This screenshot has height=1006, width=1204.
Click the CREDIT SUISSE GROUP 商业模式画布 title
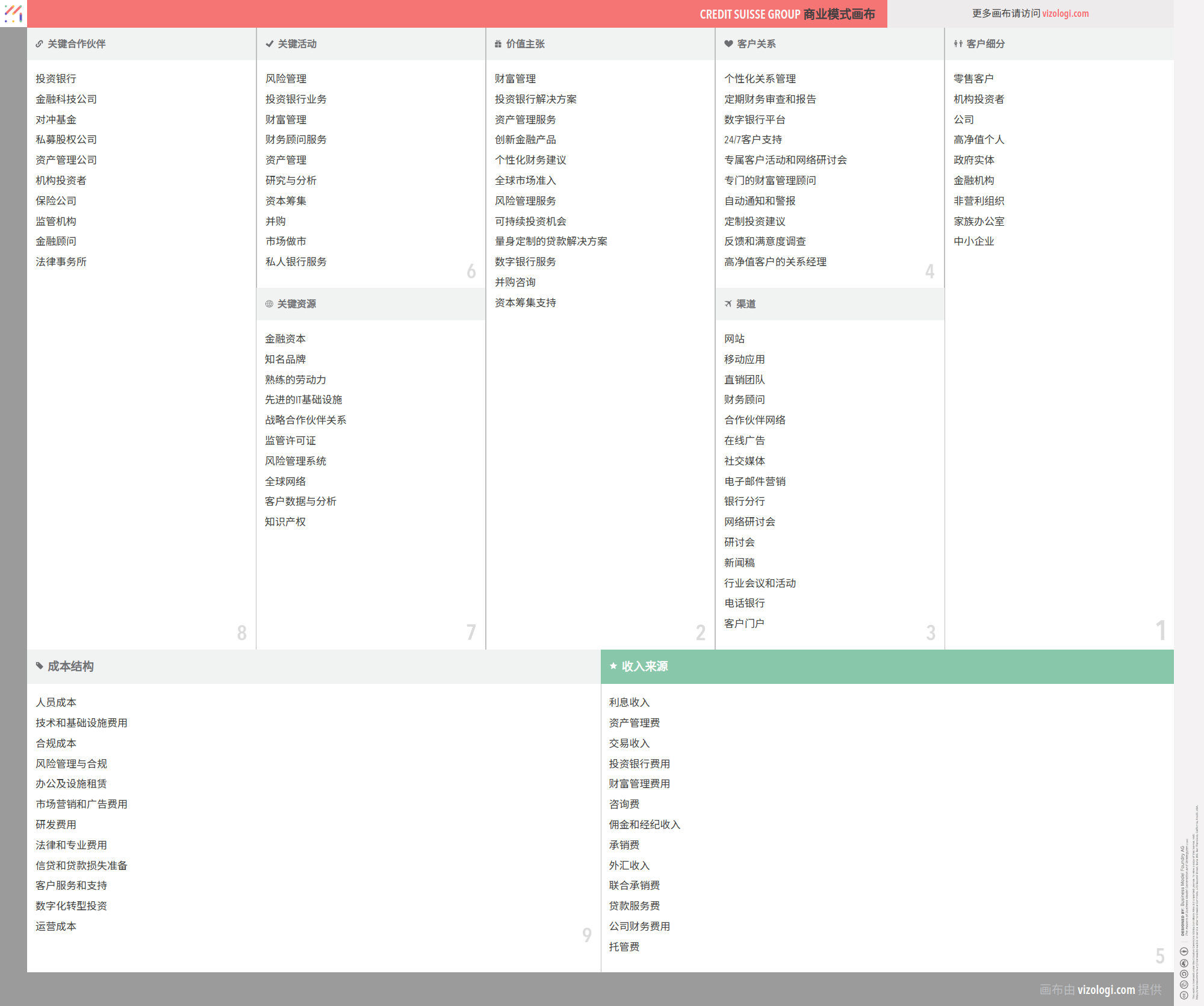787,14
